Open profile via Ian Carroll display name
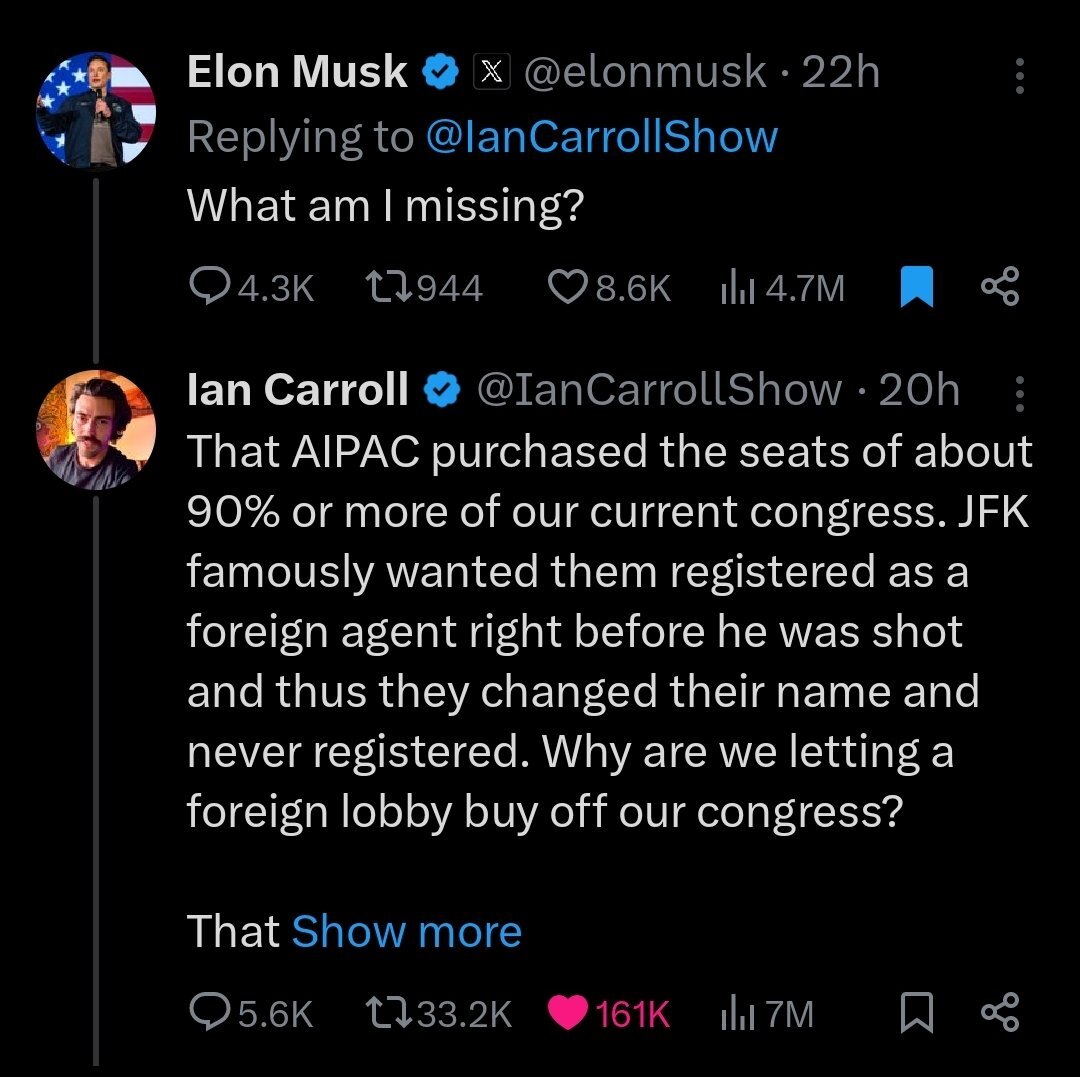Screen dimensions: 1080x1077 298,389
